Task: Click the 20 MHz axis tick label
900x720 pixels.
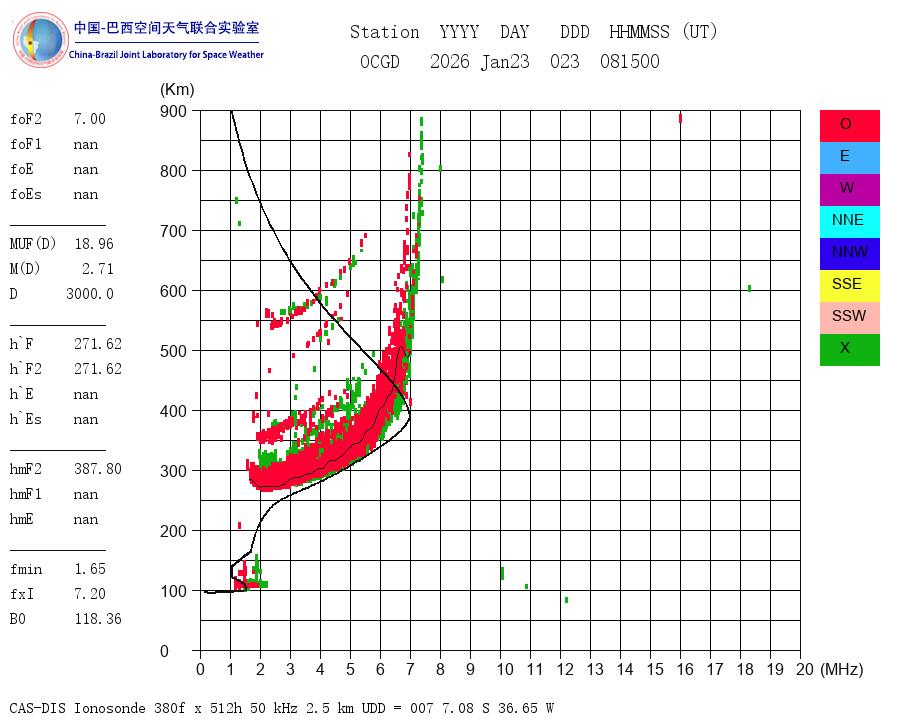Action: [x=805, y=669]
